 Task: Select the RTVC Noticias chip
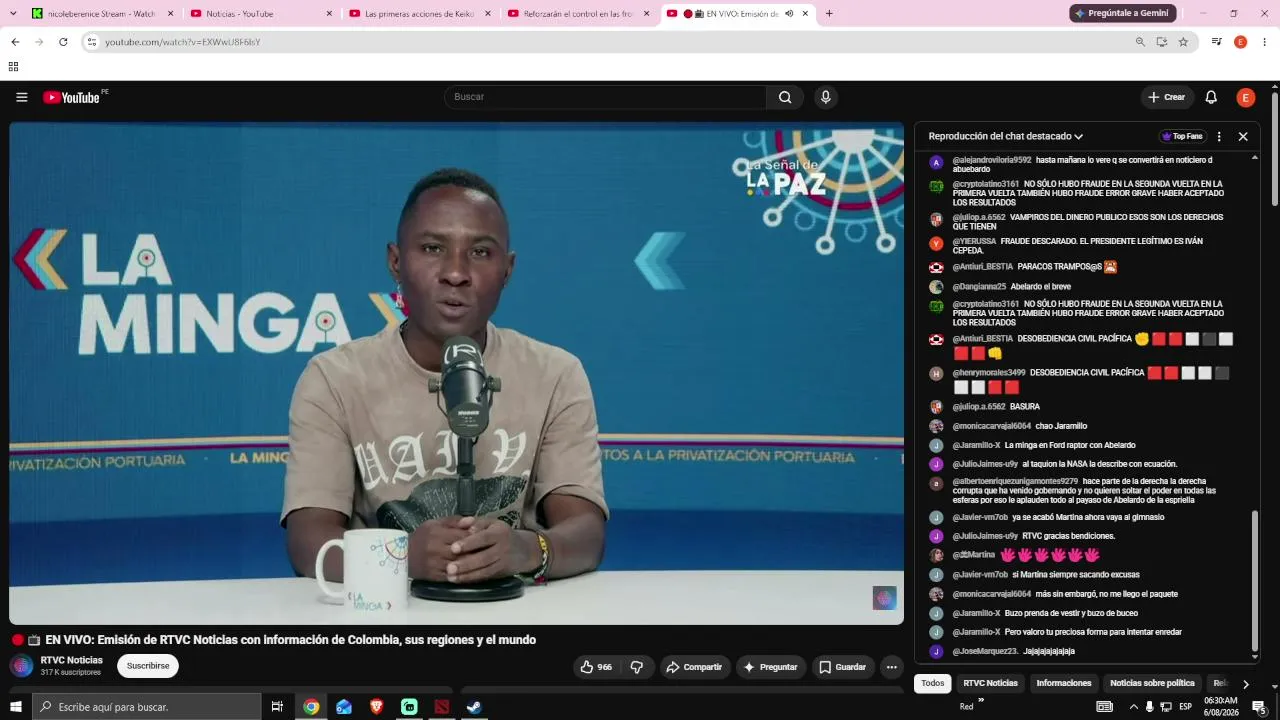click(x=990, y=683)
